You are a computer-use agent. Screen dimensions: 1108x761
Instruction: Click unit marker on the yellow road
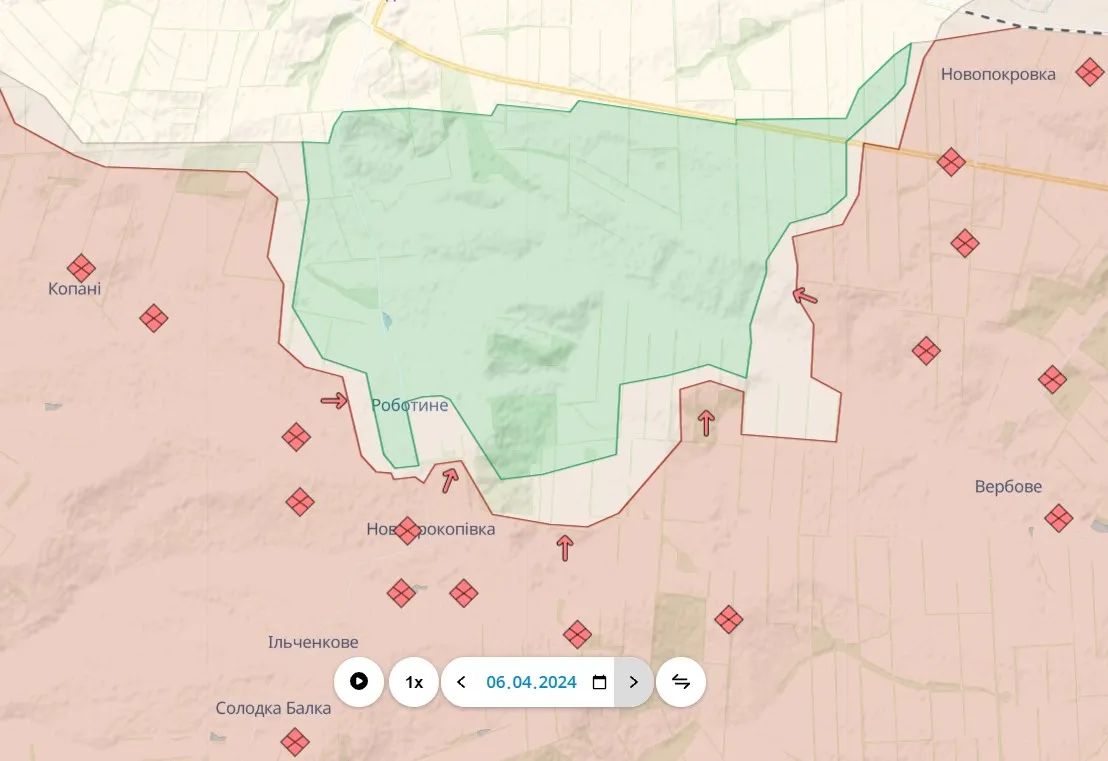[x=951, y=161]
